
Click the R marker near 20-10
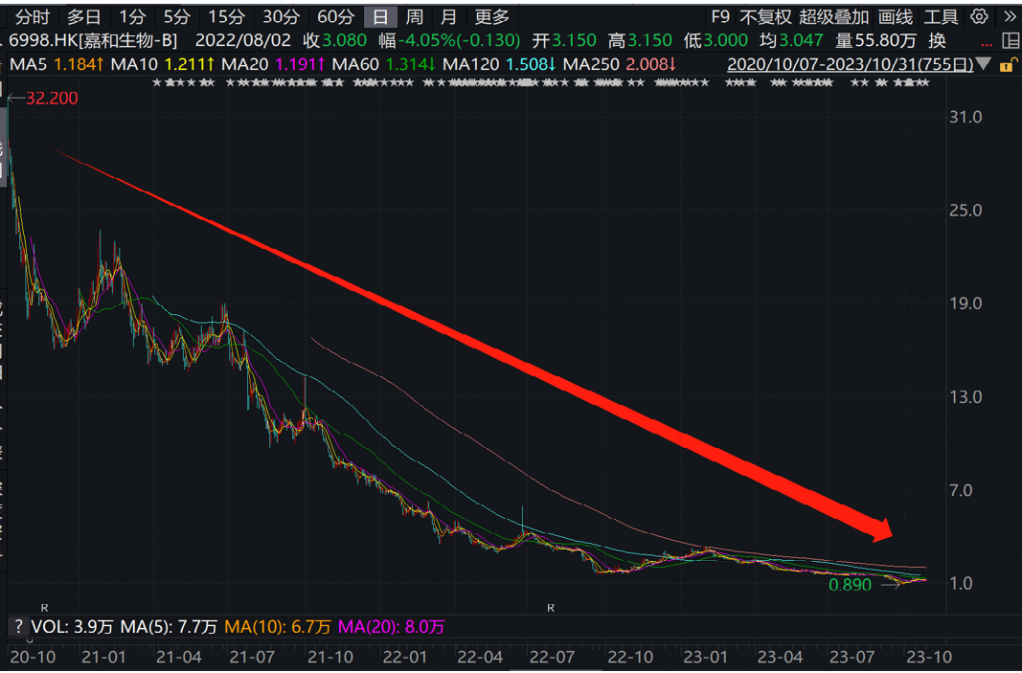click(44, 608)
